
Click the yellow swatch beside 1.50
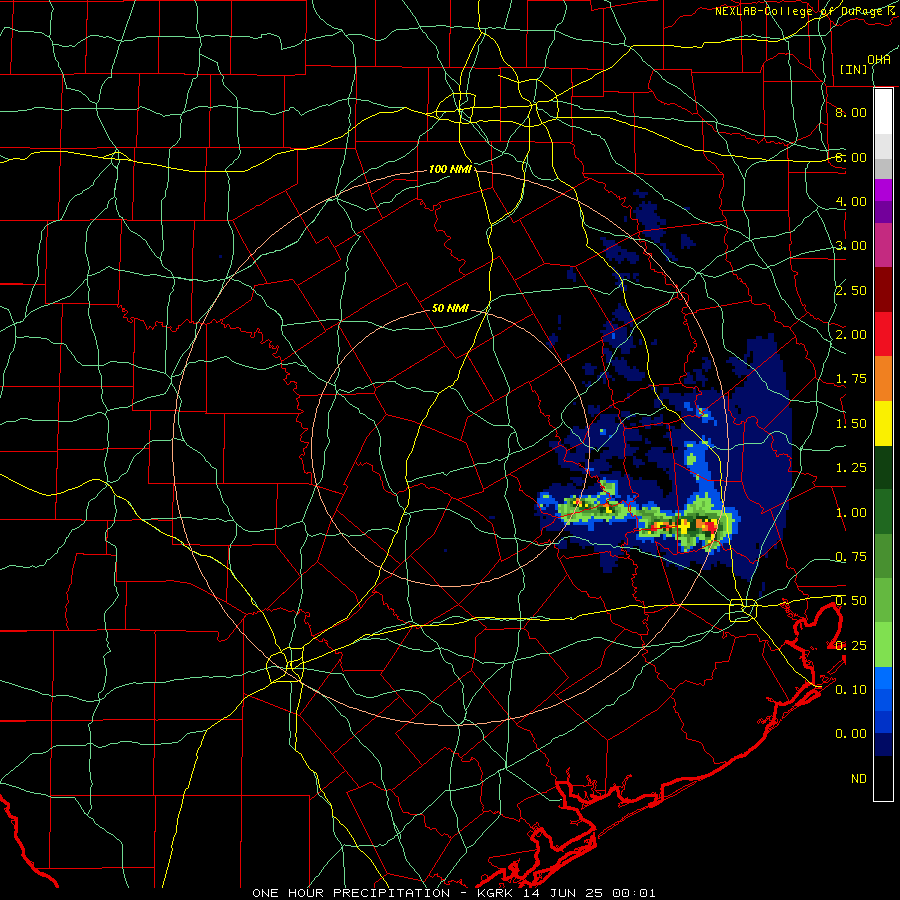point(883,423)
